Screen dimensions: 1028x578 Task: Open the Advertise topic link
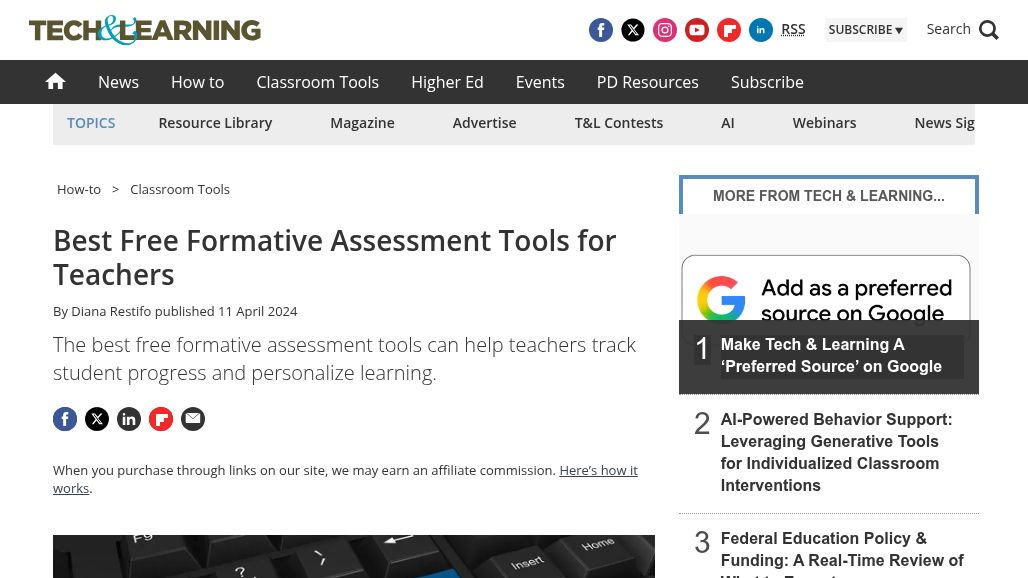click(484, 123)
